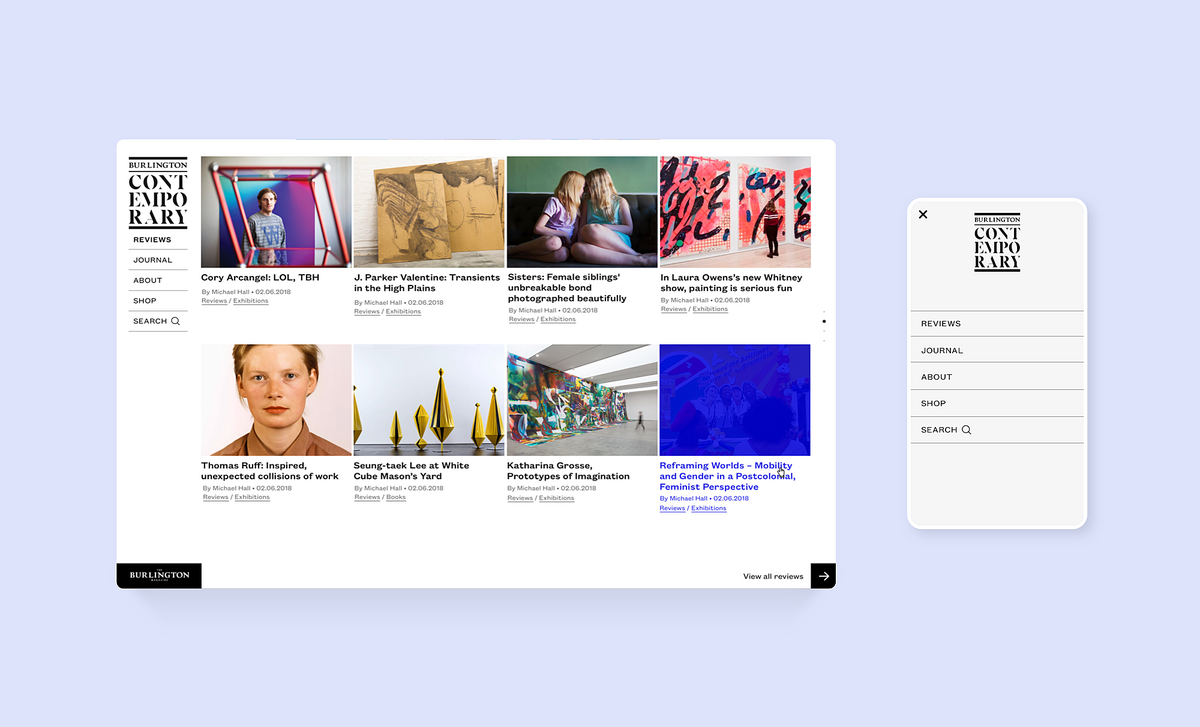Image resolution: width=1200 pixels, height=727 pixels.
Task: Click the Burlington Magazine logo in the footer bar
Action: point(158,576)
